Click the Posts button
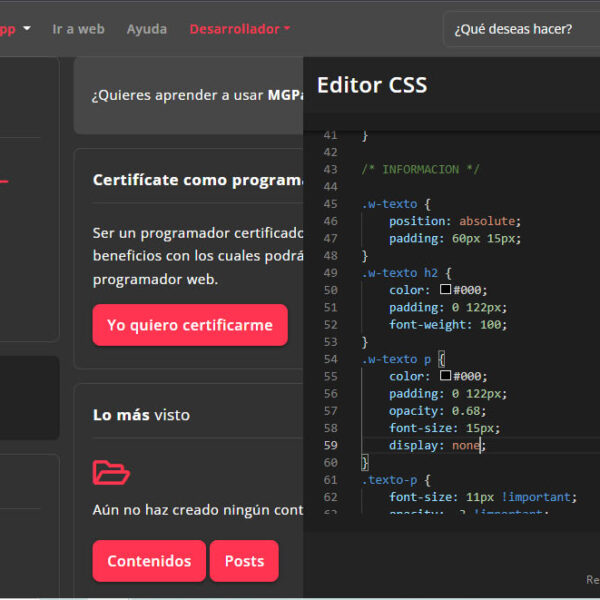The height and width of the screenshot is (600, 600). pyautogui.click(x=244, y=561)
